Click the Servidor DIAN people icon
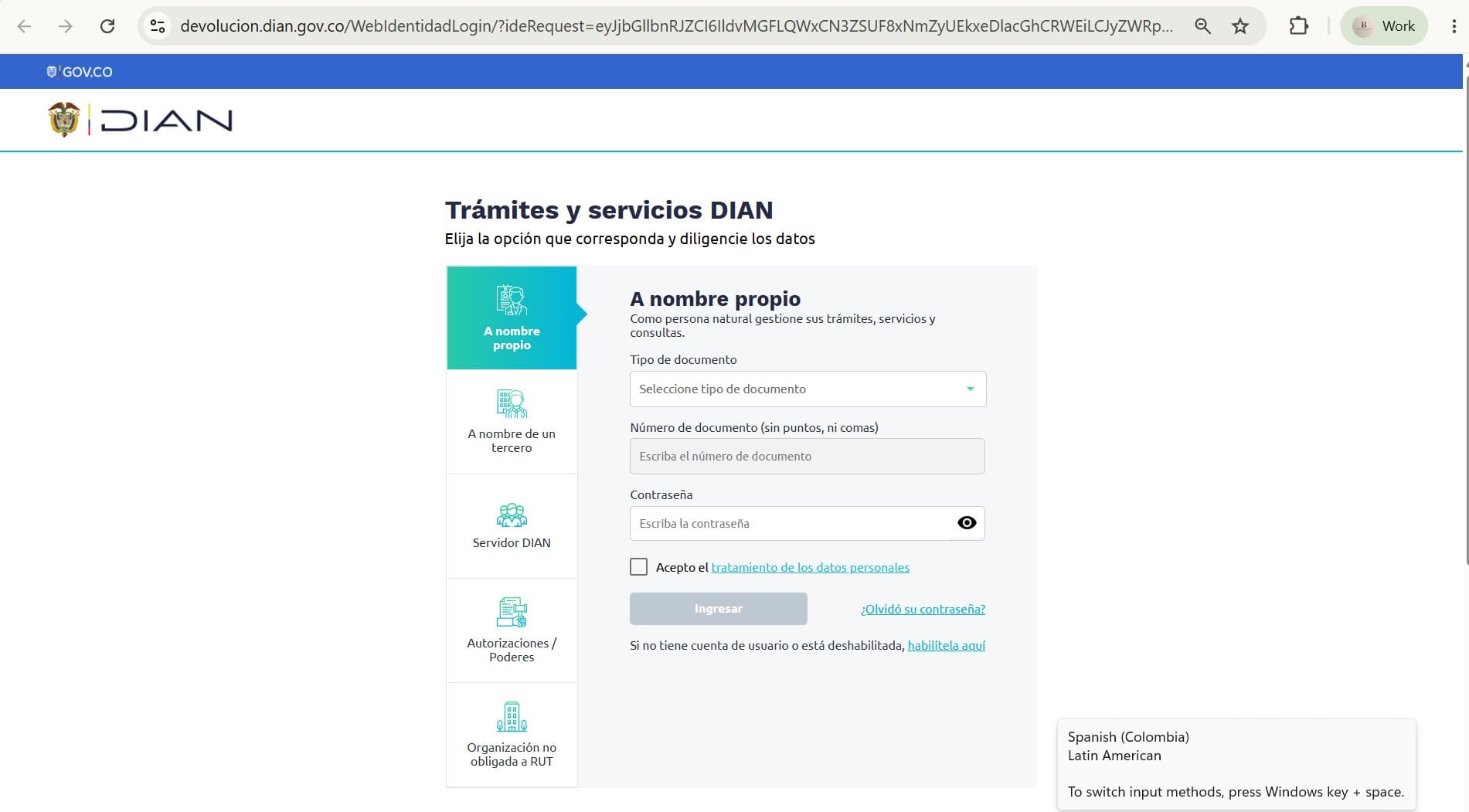This screenshot has height=812, width=1469. 512,515
